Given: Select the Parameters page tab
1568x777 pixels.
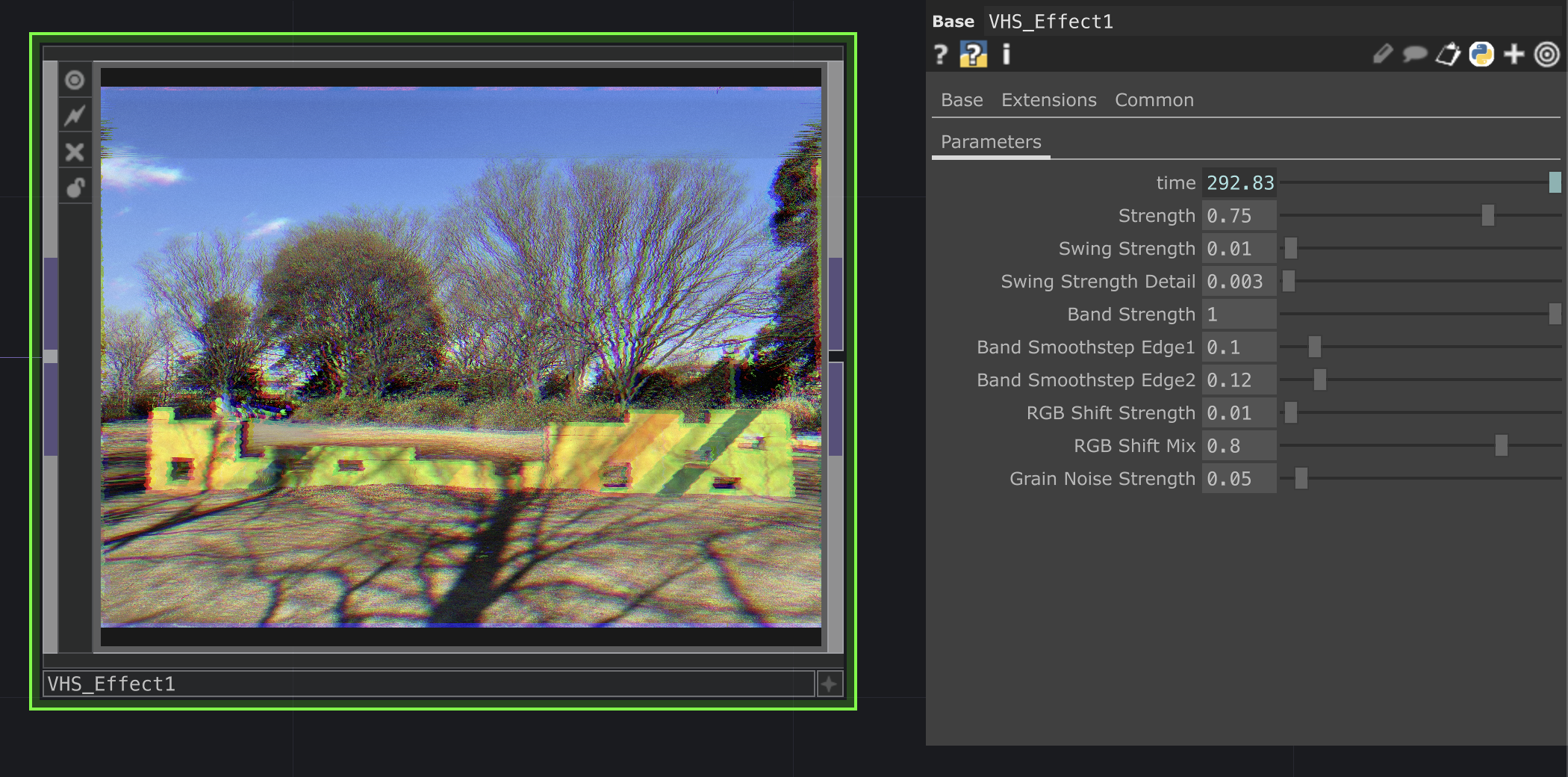Looking at the screenshot, I should click(991, 142).
